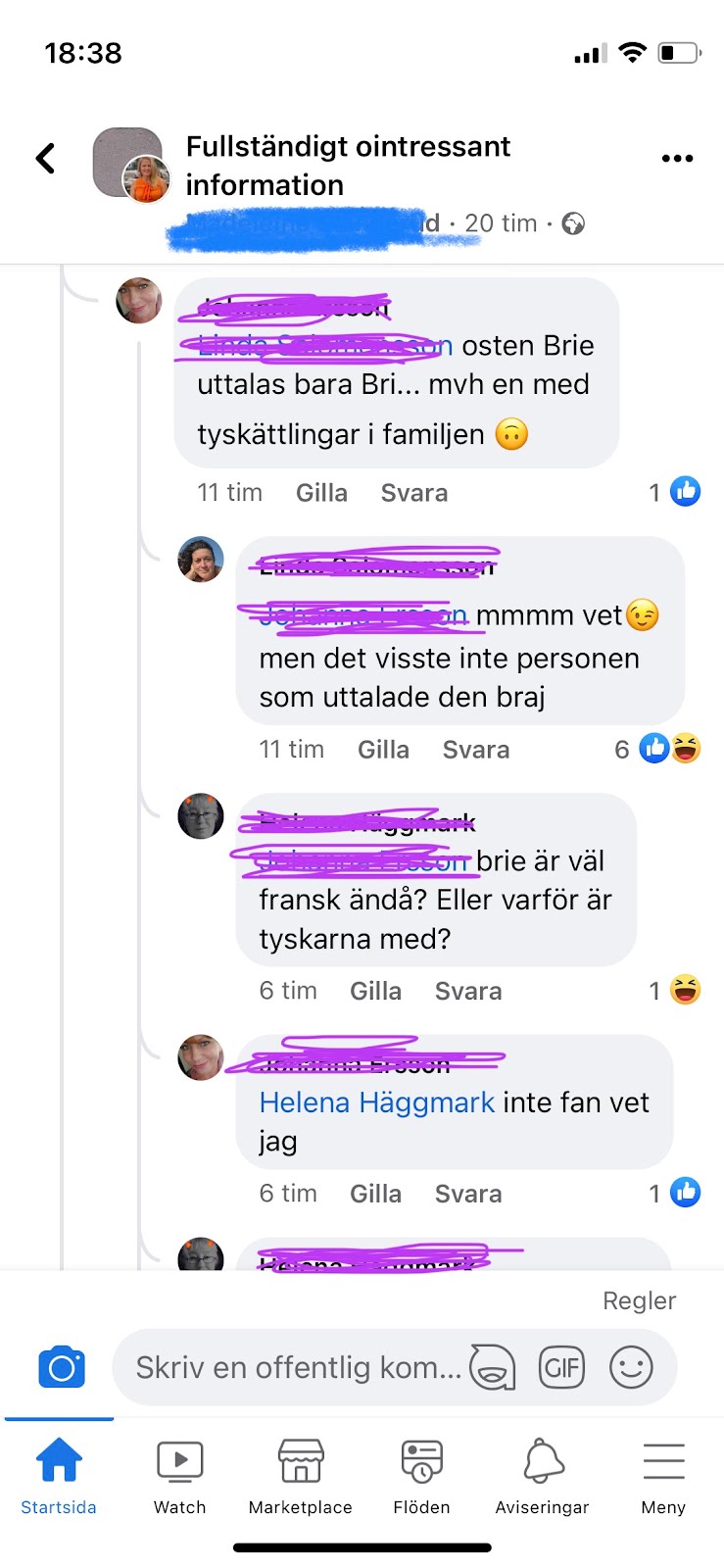Open the Regler rules link
This screenshot has width=724, height=1568.
click(x=639, y=1300)
